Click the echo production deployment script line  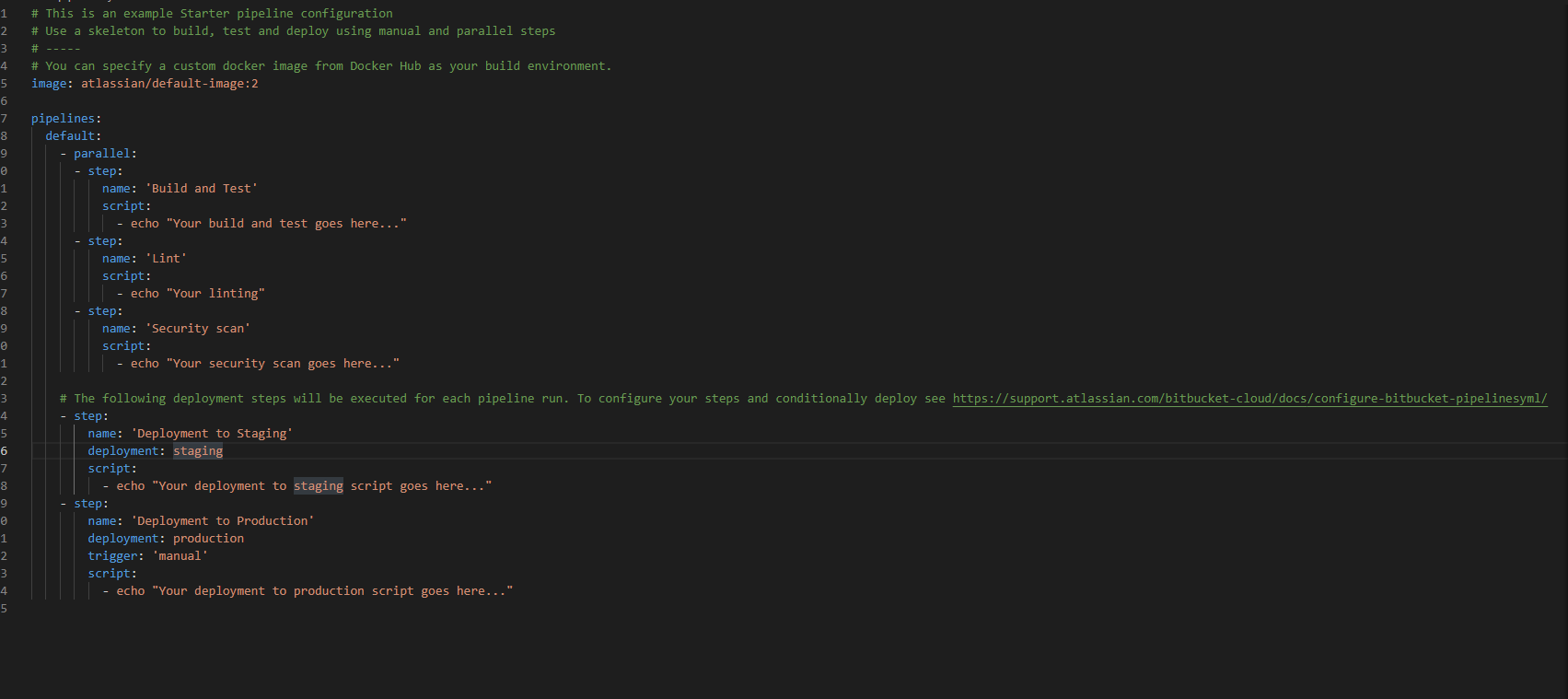click(308, 591)
